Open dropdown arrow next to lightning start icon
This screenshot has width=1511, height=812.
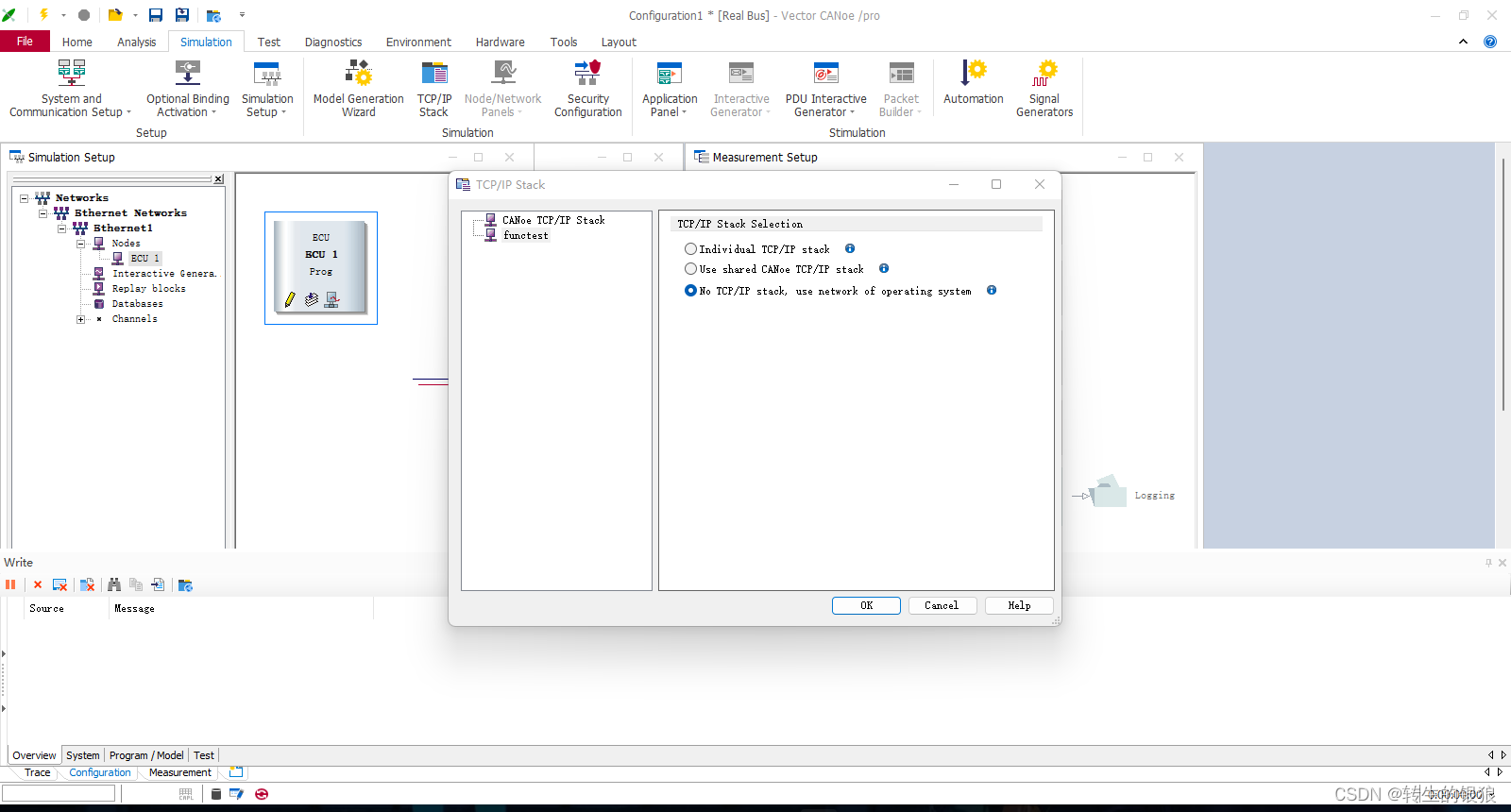click(x=63, y=15)
